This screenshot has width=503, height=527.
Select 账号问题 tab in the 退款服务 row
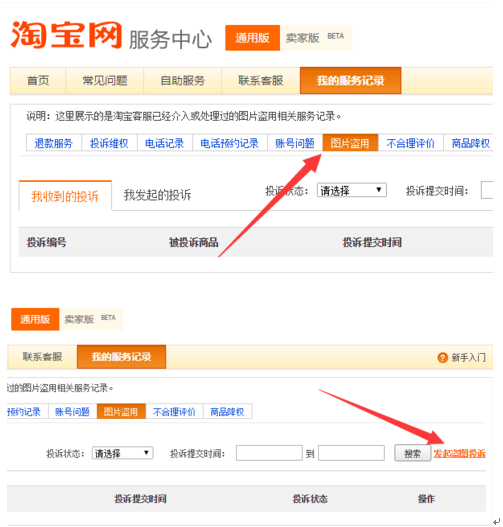click(x=295, y=143)
